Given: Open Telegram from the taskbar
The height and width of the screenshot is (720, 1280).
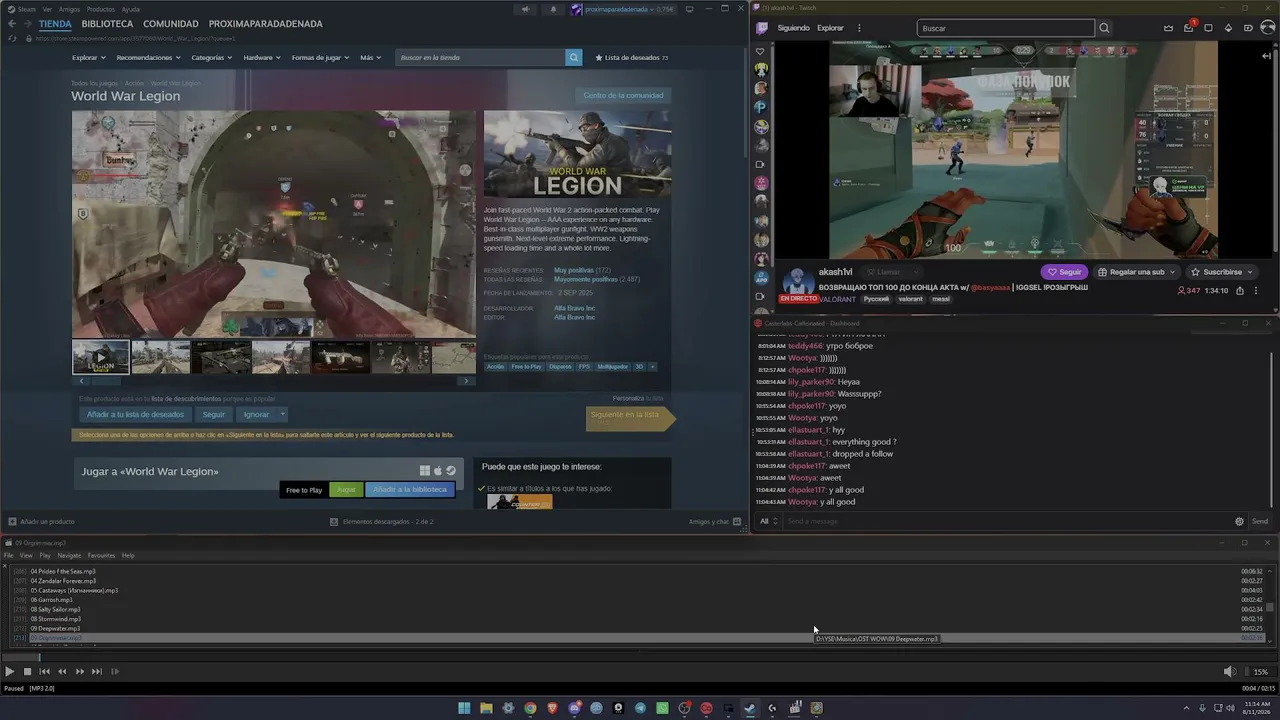Looking at the screenshot, I should click(640, 708).
